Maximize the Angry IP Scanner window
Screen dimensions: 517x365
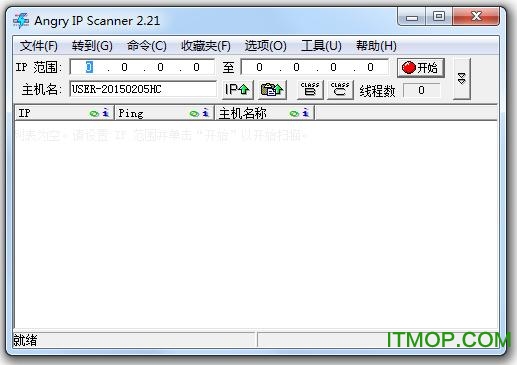[439, 17]
